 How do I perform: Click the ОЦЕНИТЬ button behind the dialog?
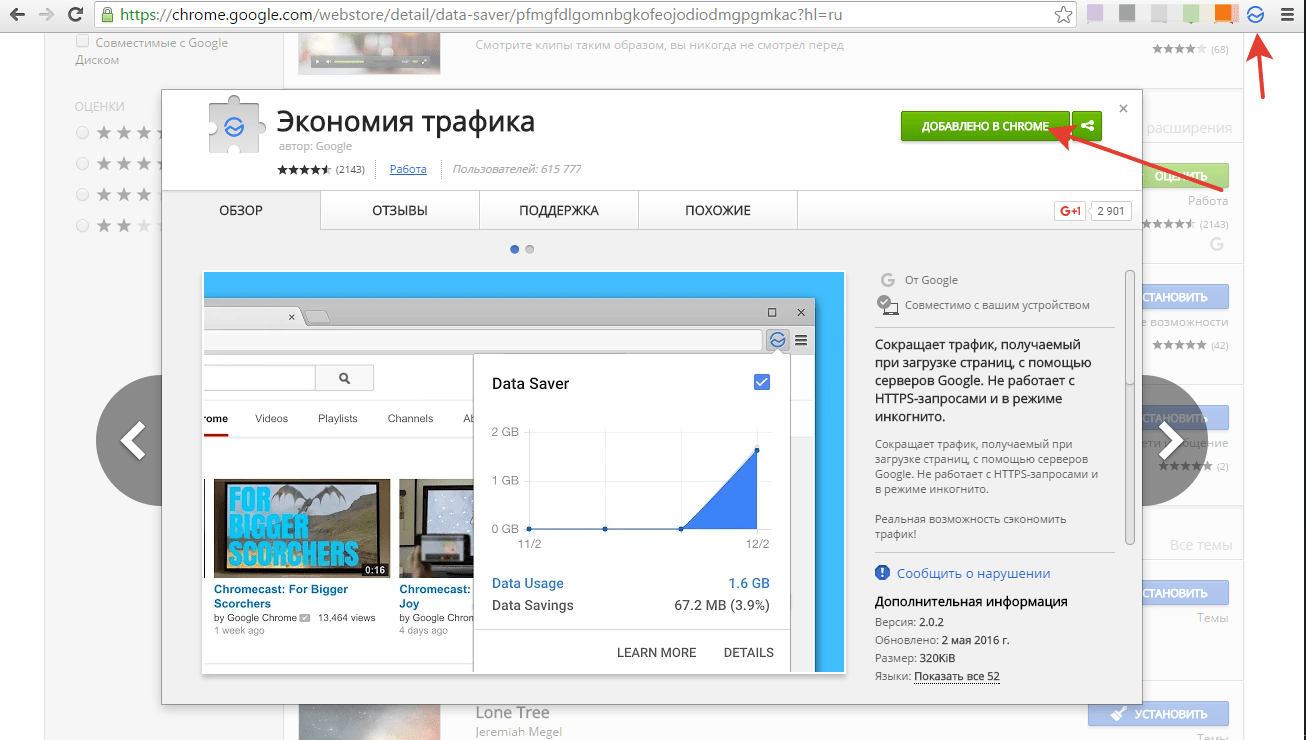point(1185,176)
